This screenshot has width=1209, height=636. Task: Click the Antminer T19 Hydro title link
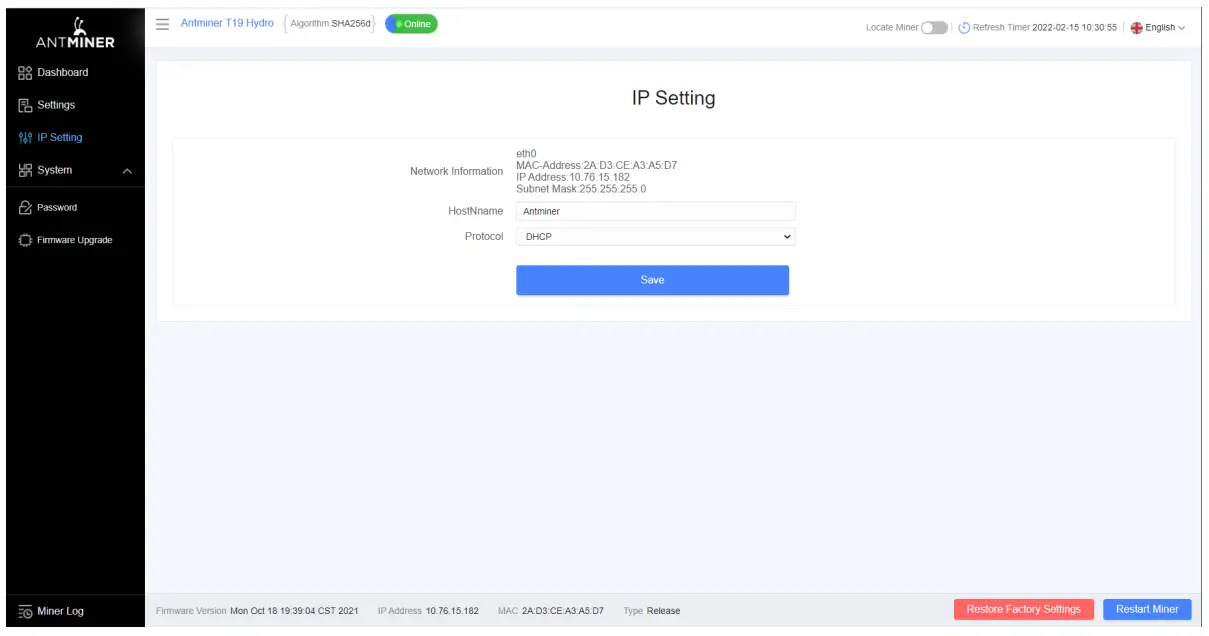[226, 23]
